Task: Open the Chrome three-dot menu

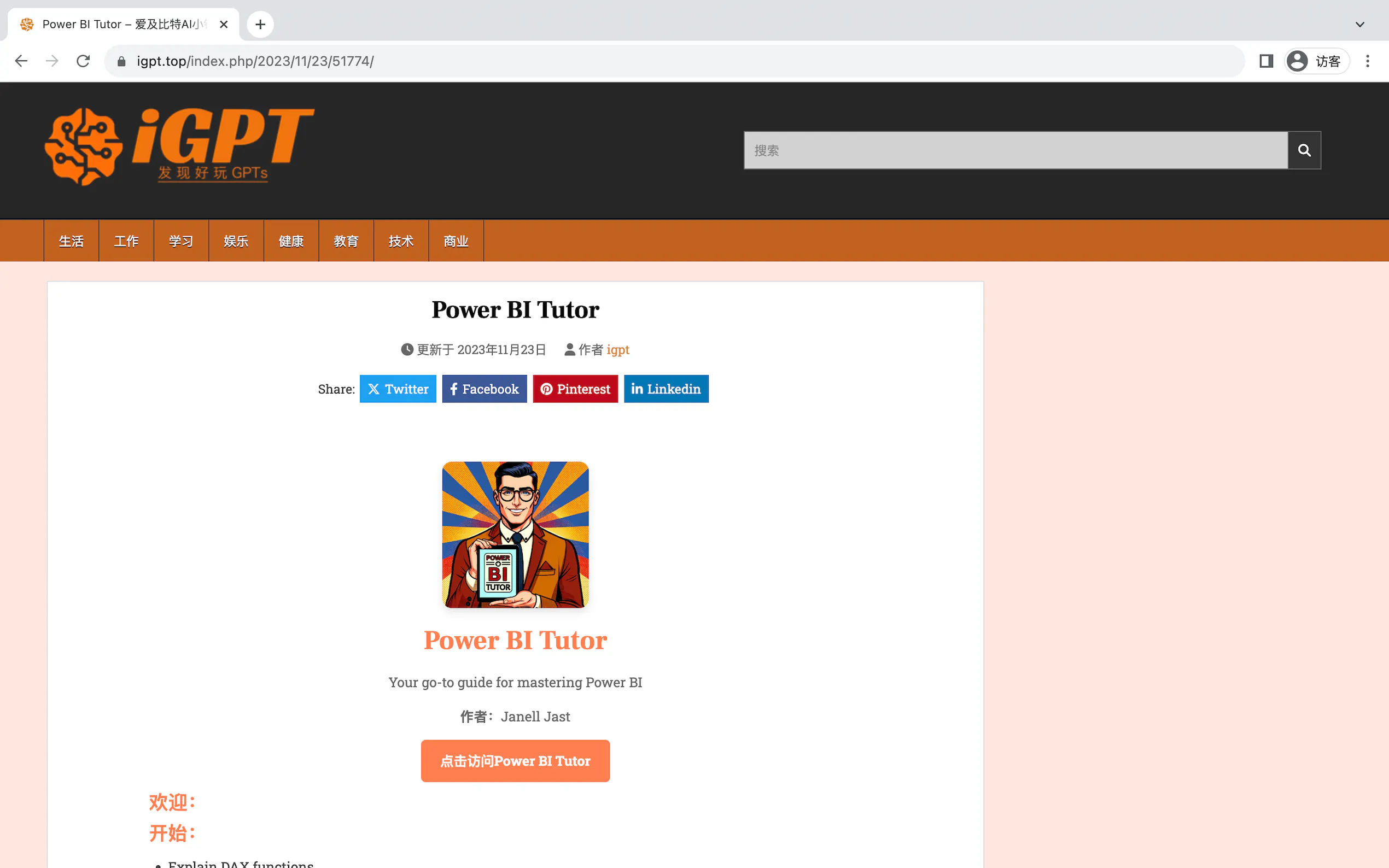Action: pos(1368,61)
